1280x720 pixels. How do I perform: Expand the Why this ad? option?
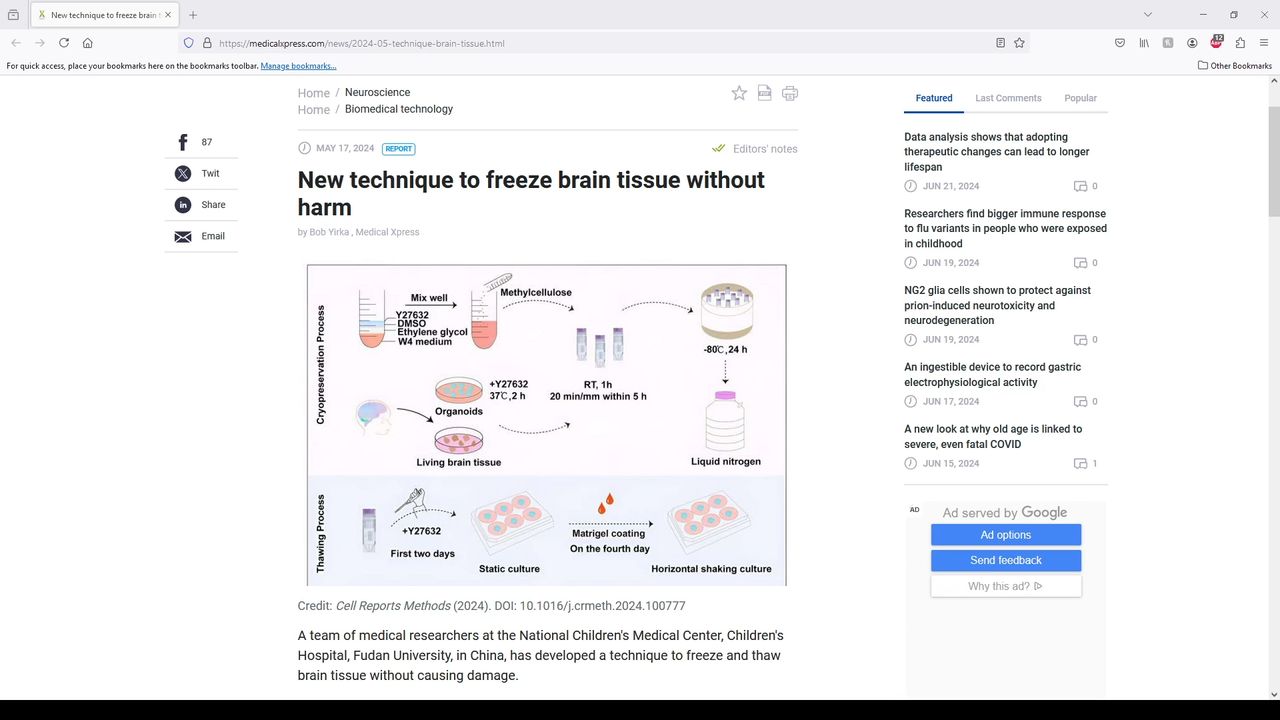pyautogui.click(x=1005, y=587)
